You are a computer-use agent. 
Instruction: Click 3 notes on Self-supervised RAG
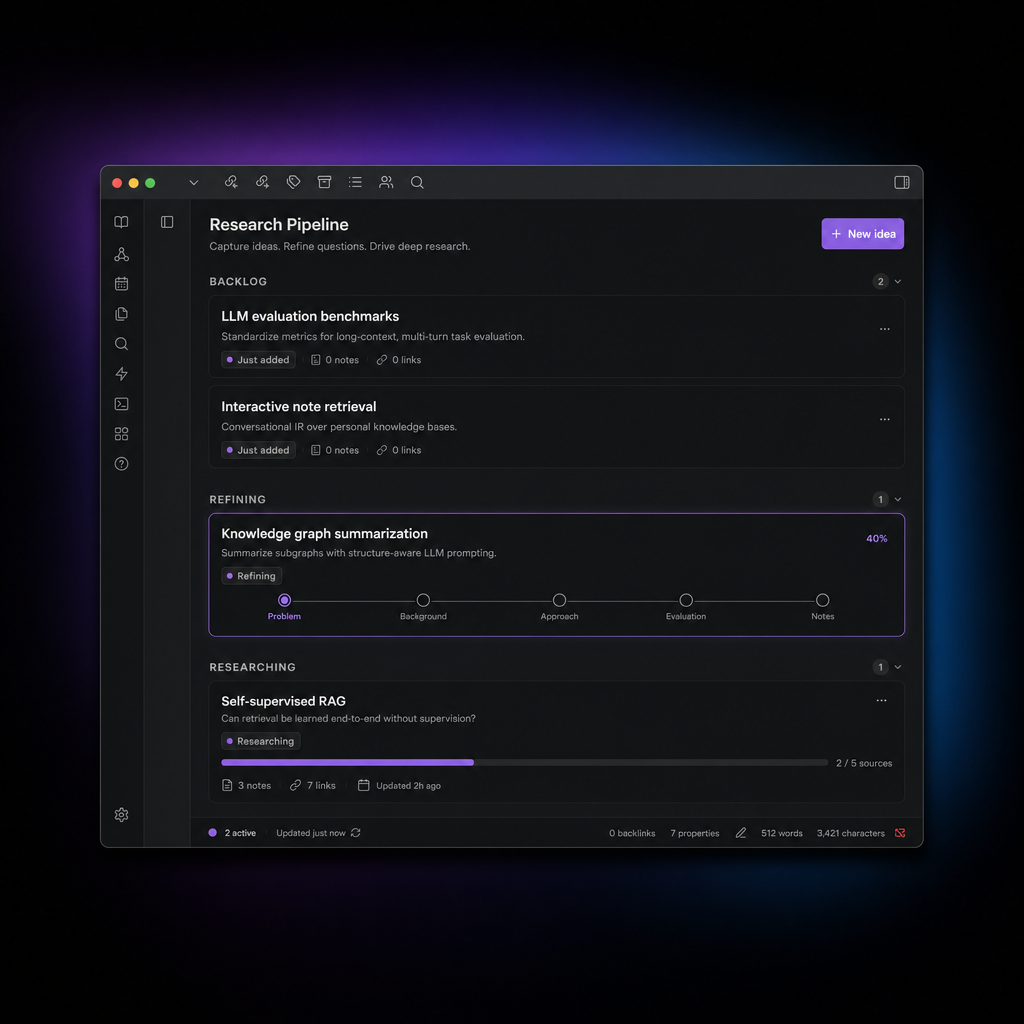pyautogui.click(x=246, y=786)
